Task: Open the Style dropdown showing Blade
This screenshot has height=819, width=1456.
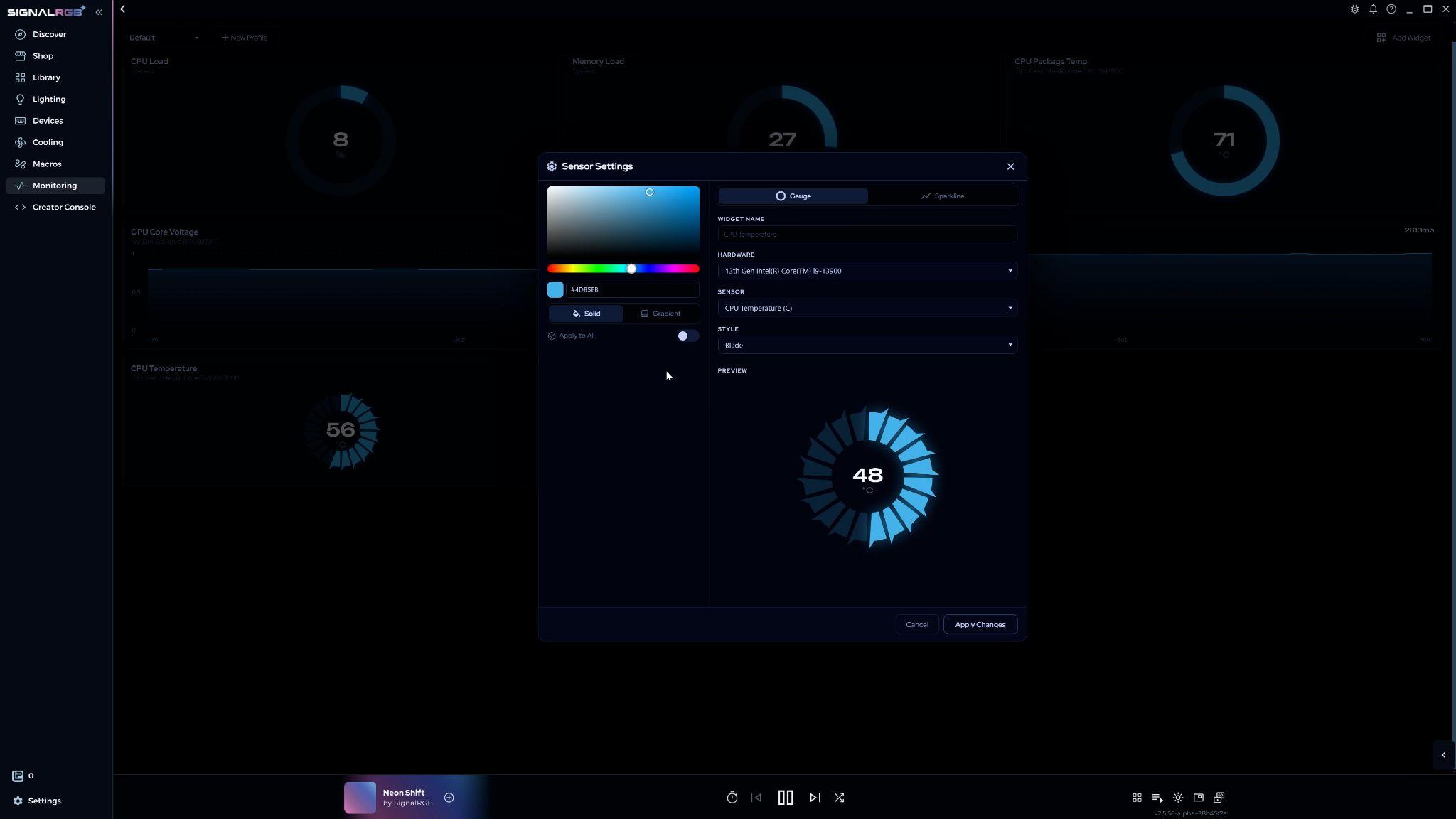Action: click(x=867, y=345)
